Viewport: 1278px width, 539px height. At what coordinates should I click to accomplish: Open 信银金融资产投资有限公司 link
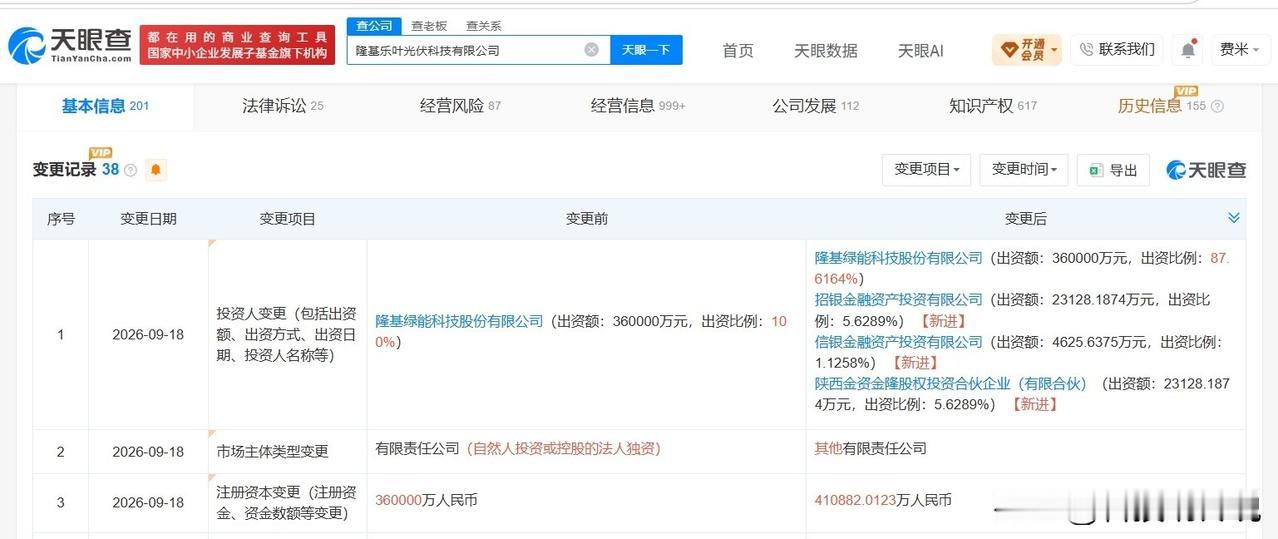click(x=899, y=342)
